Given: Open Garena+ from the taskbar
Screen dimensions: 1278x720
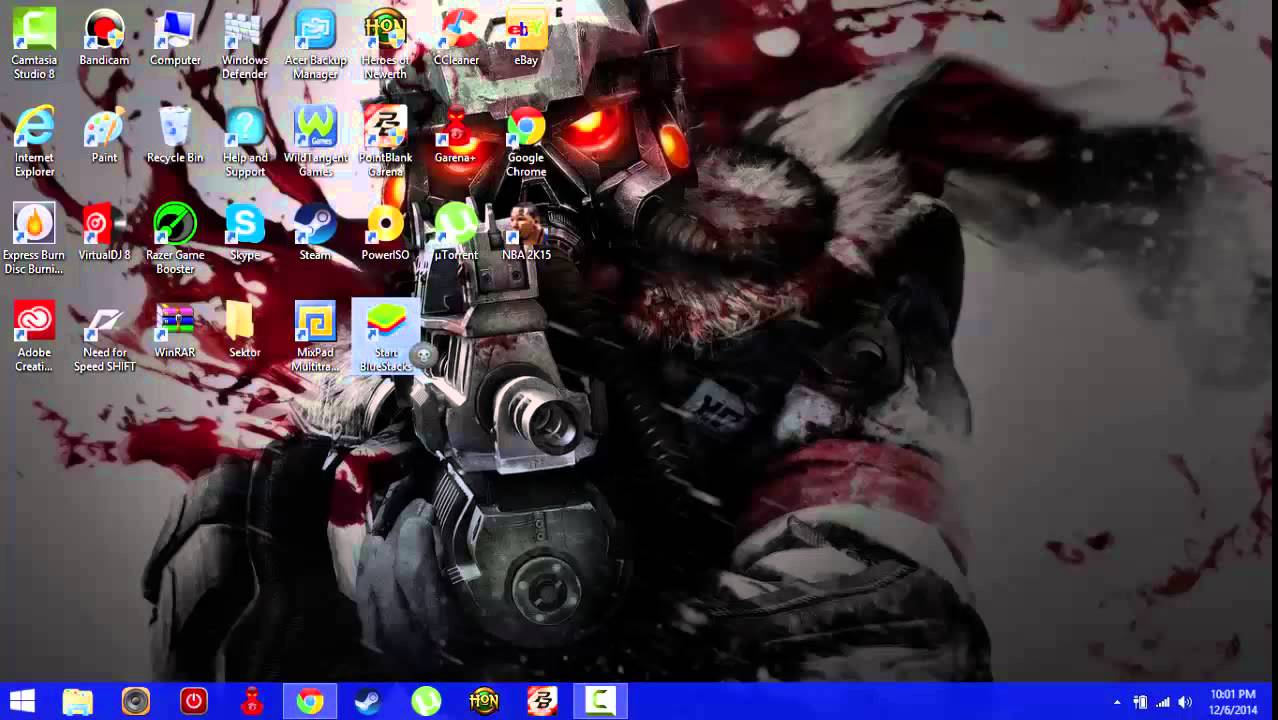Looking at the screenshot, I should pos(252,701).
